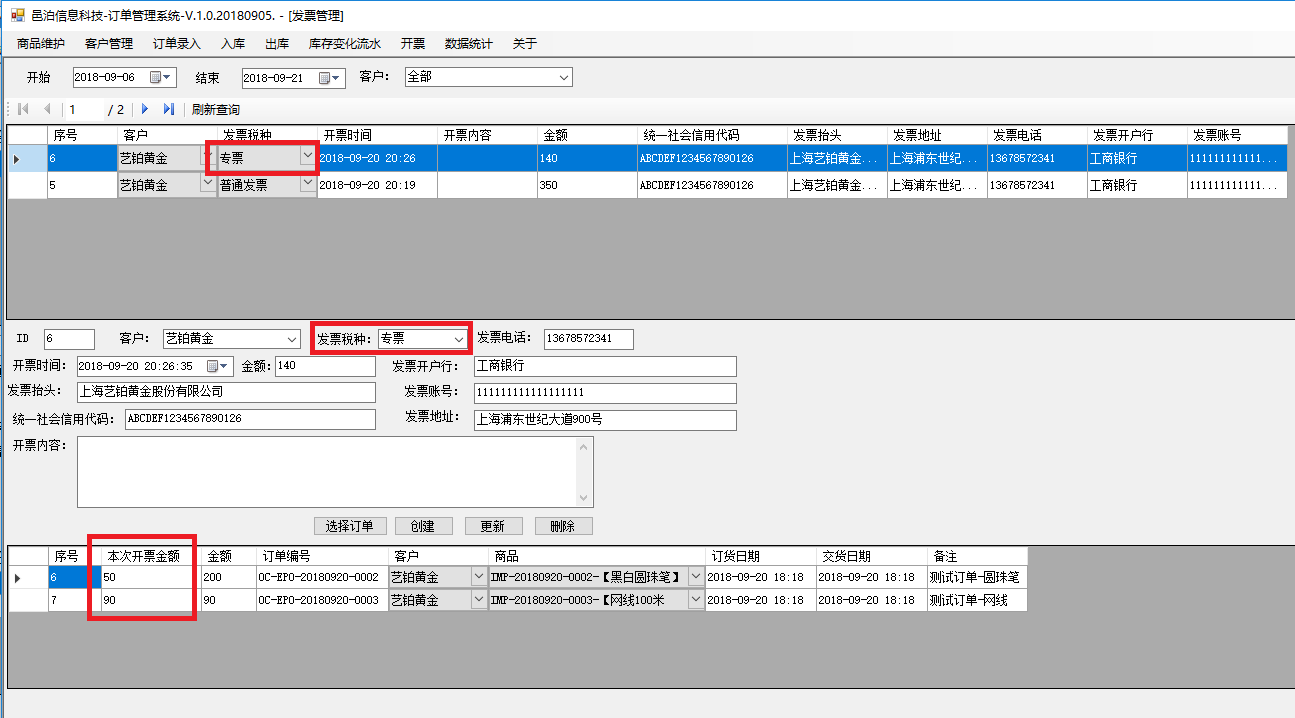Image resolution: width=1295 pixels, height=718 pixels.
Task: Select invoice row 5 via row header
Action: click(27, 185)
